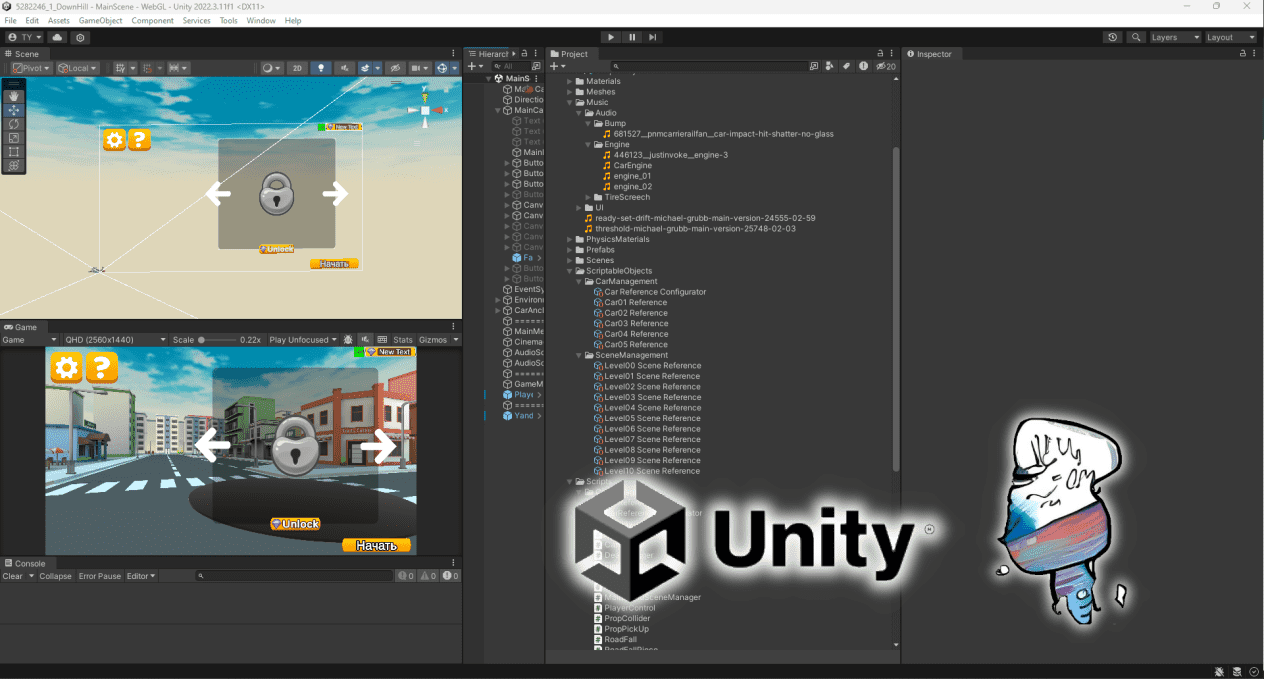Select the Scale tool in Scene view
Image resolution: width=1264 pixels, height=679 pixels.
pos(14,138)
